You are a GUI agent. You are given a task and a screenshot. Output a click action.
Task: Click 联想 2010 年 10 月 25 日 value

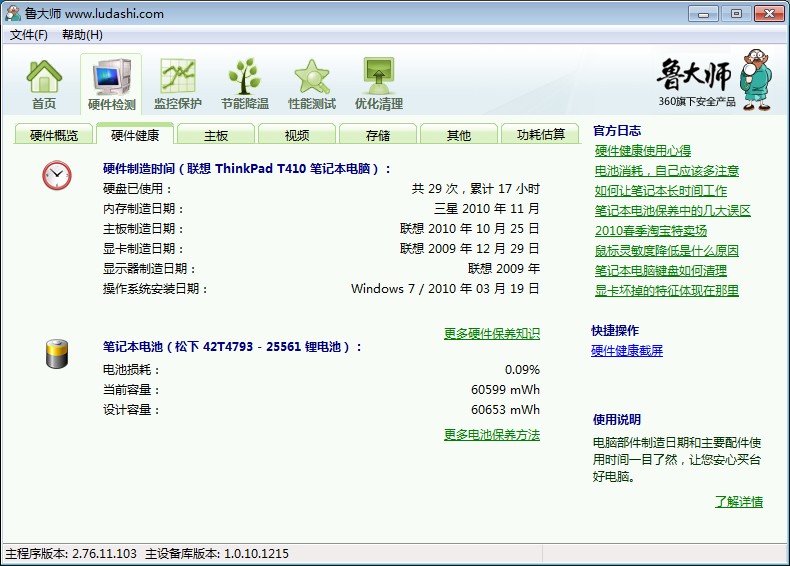[470, 229]
